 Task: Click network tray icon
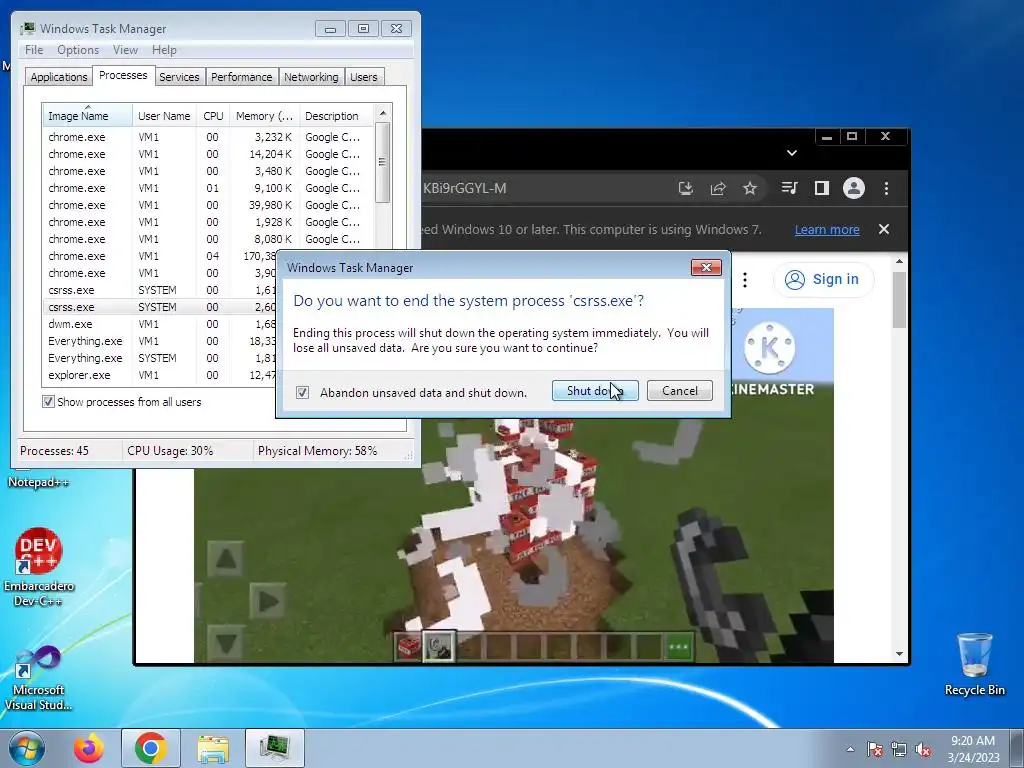coord(899,750)
